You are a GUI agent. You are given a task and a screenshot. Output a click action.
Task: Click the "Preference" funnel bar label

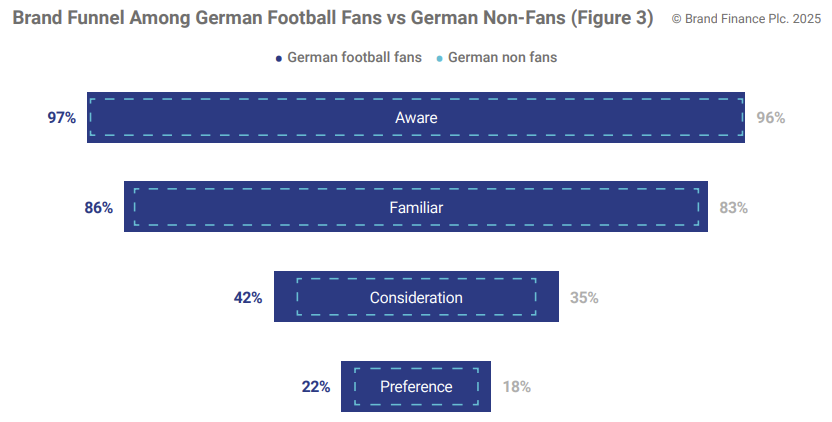416,387
